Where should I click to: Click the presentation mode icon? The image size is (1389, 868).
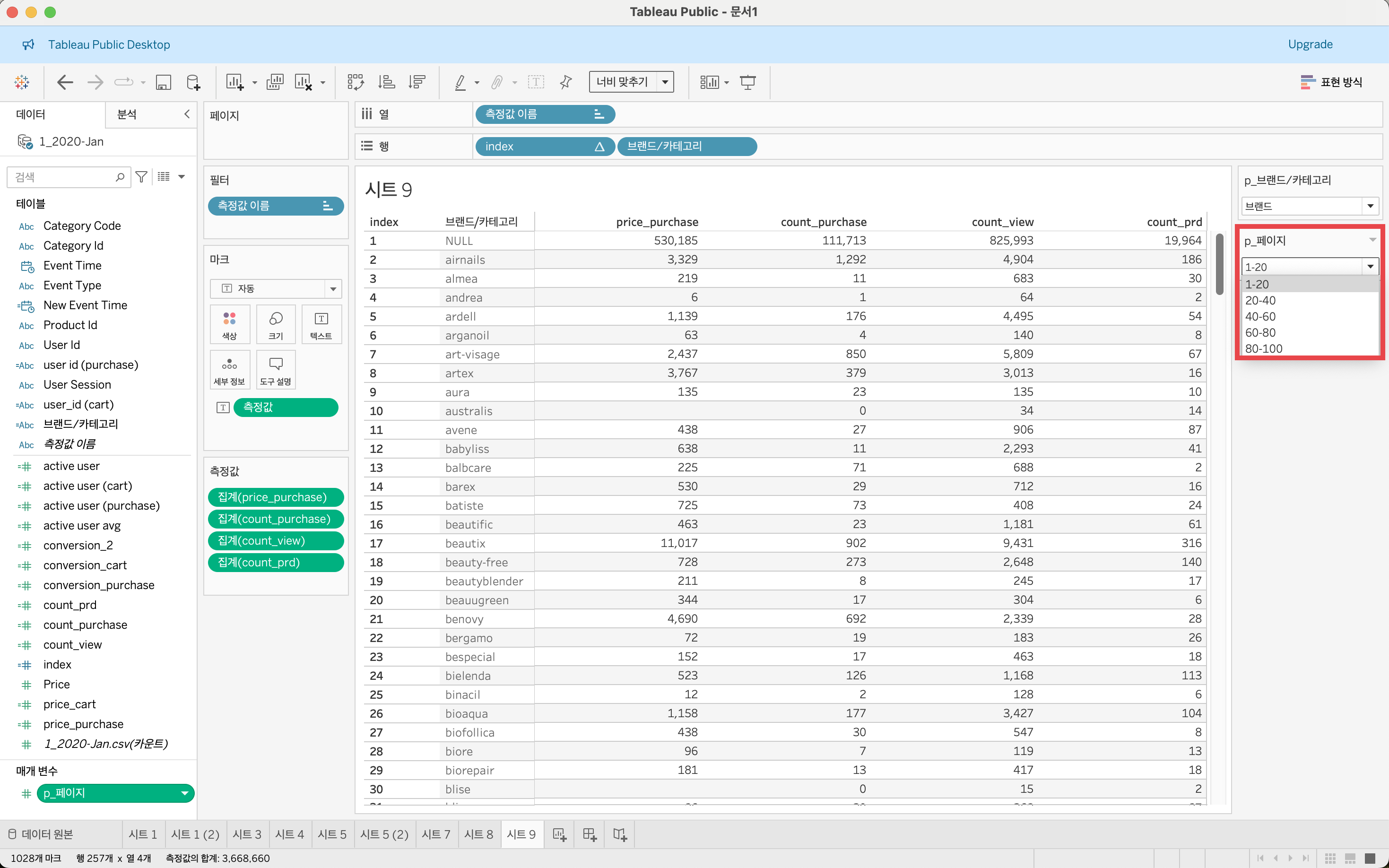747,82
